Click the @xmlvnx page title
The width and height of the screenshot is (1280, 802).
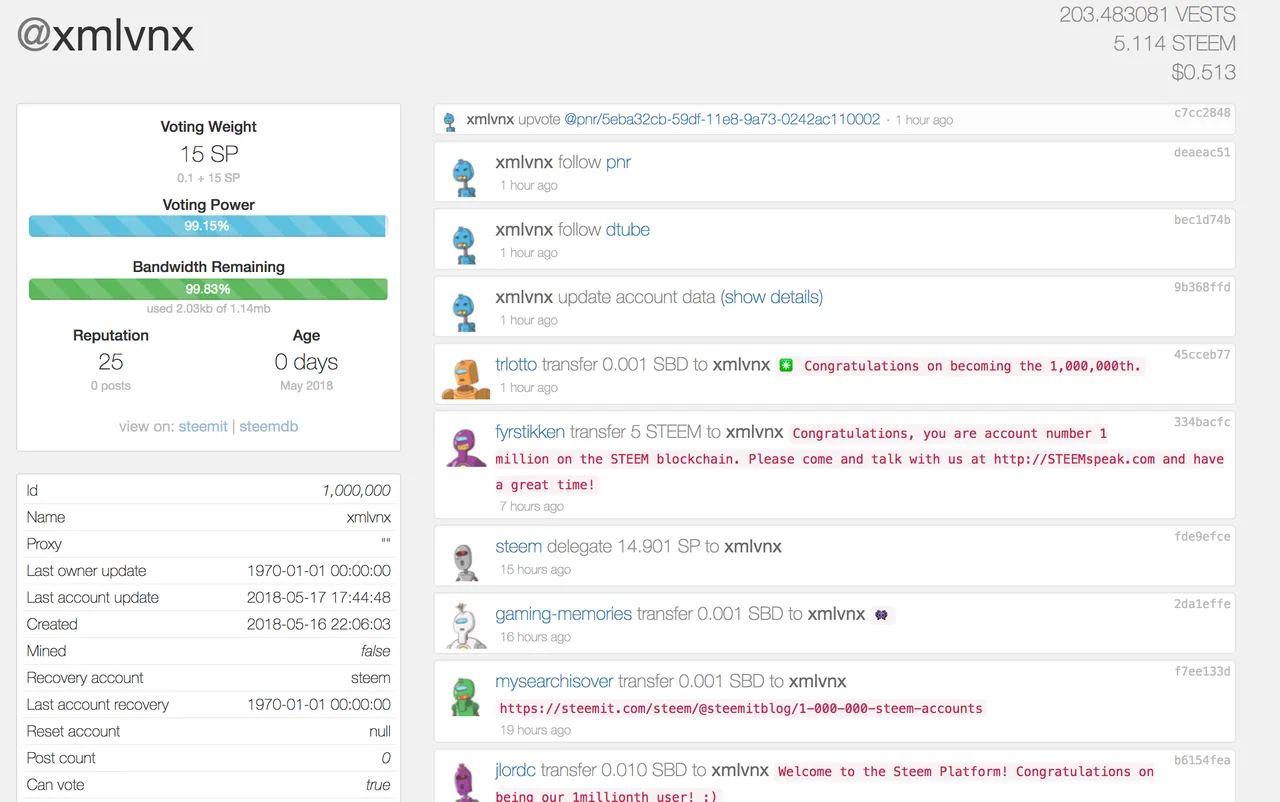click(x=105, y=36)
